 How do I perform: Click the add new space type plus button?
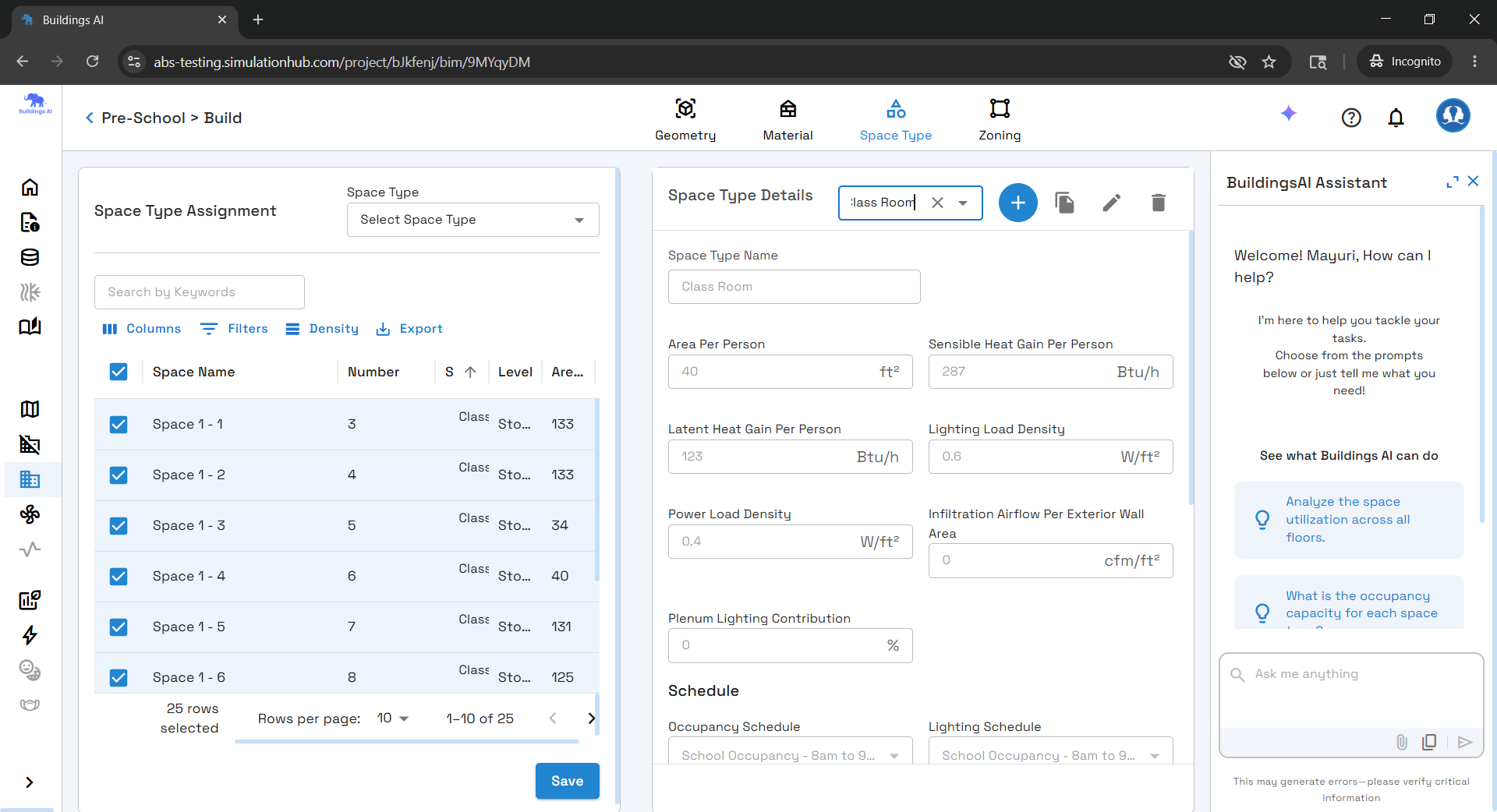[x=1018, y=203]
